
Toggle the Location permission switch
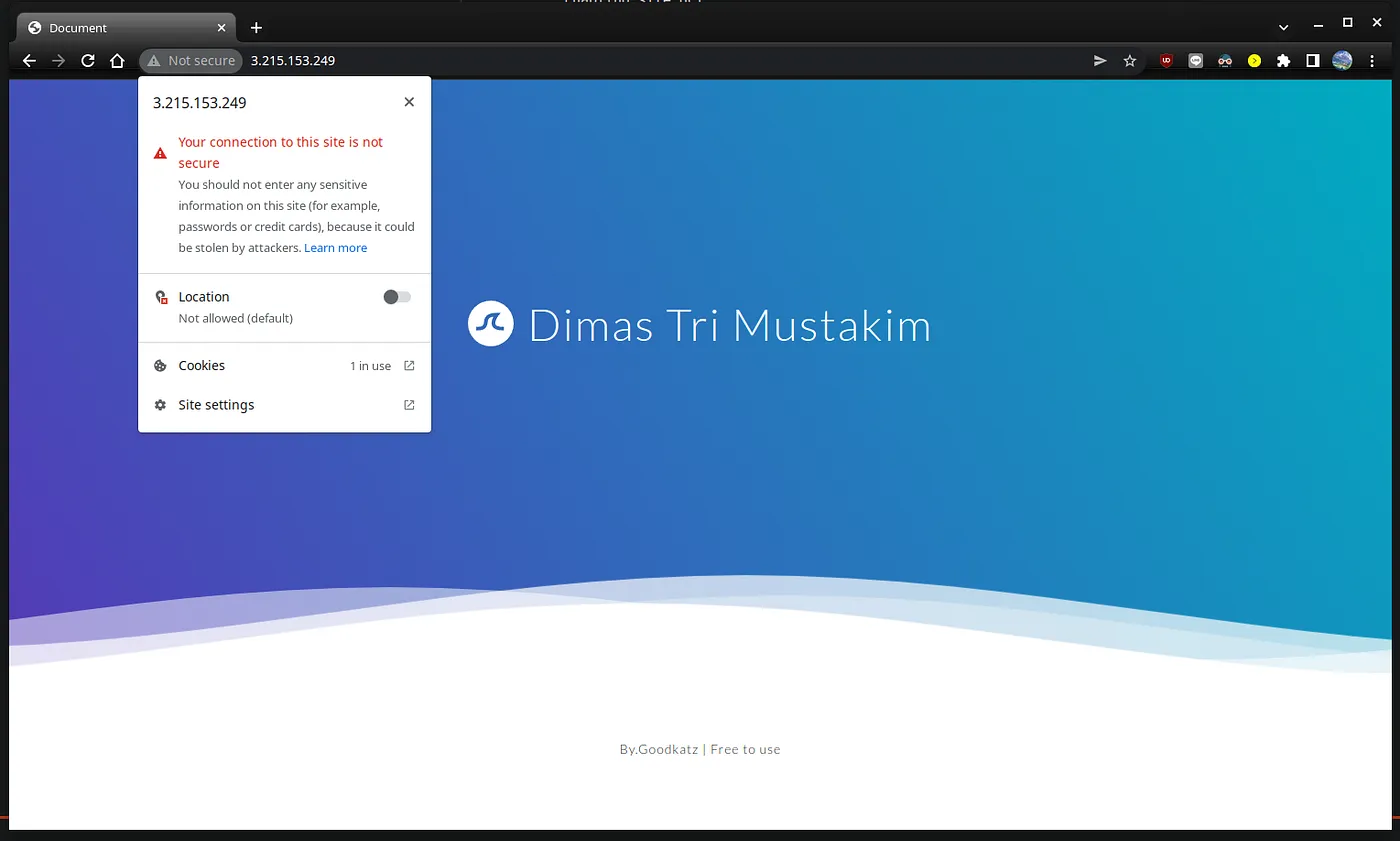(x=396, y=296)
